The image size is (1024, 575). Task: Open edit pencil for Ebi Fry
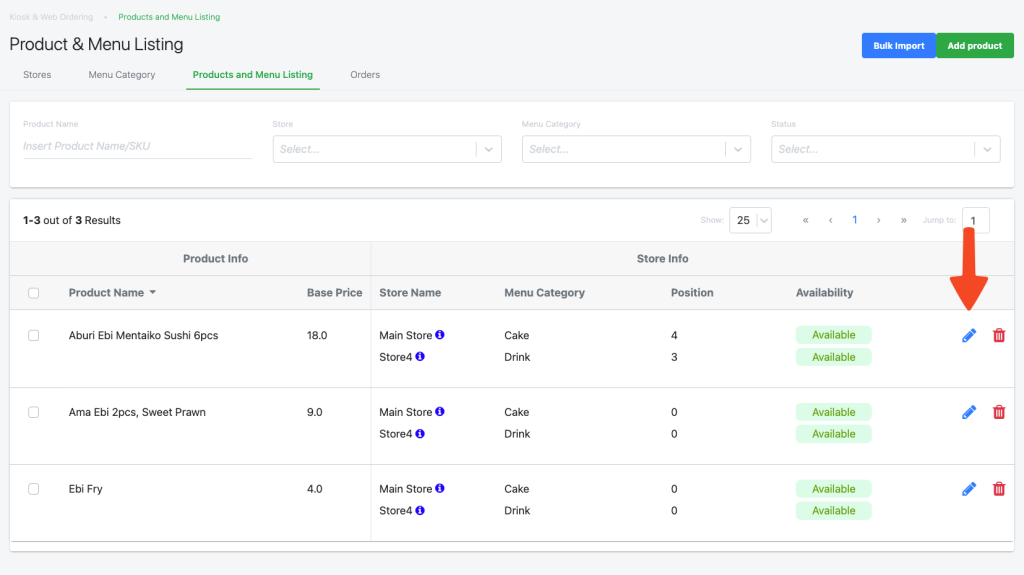click(x=969, y=489)
